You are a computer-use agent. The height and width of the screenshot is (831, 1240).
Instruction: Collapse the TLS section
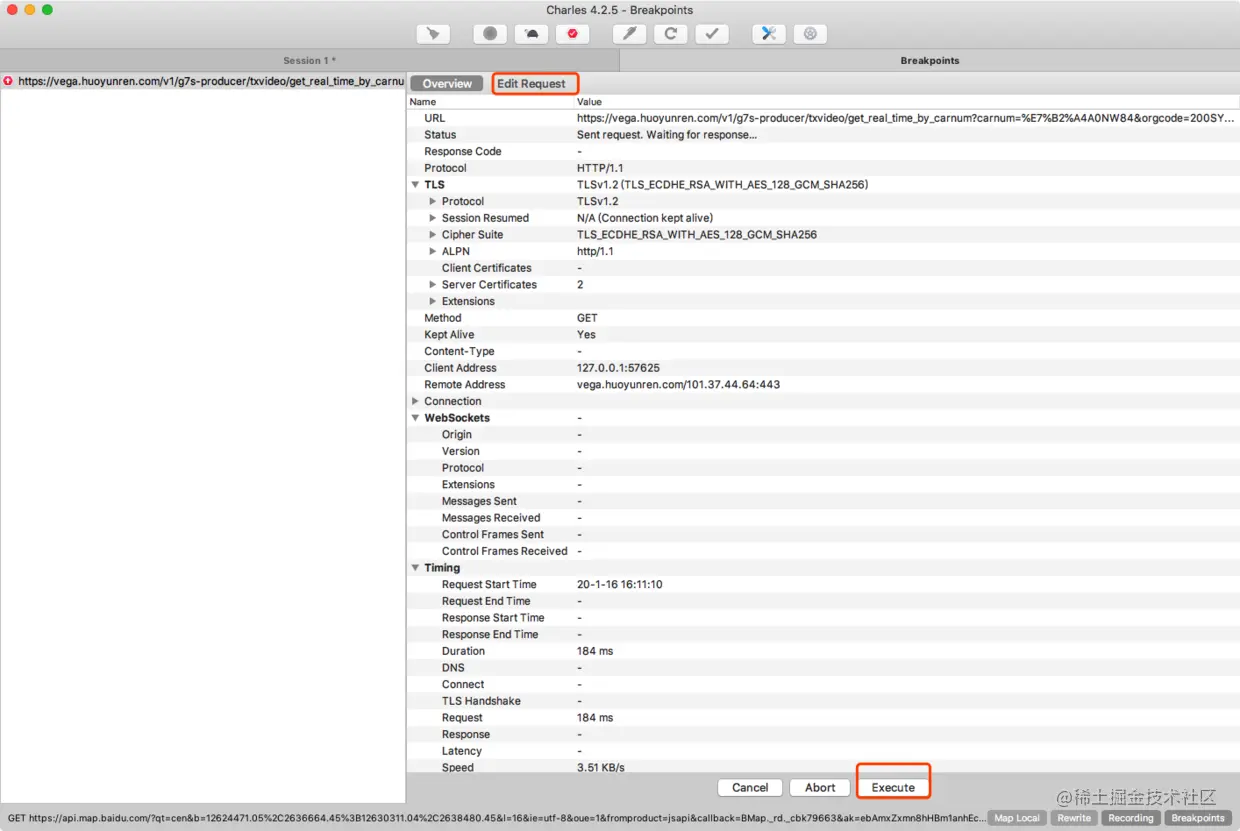pos(415,185)
